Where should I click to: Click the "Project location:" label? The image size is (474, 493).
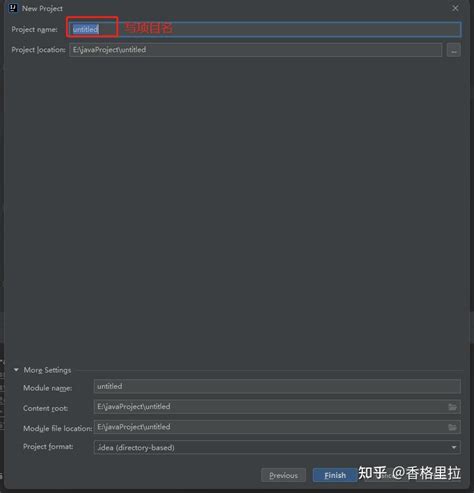click(38, 50)
